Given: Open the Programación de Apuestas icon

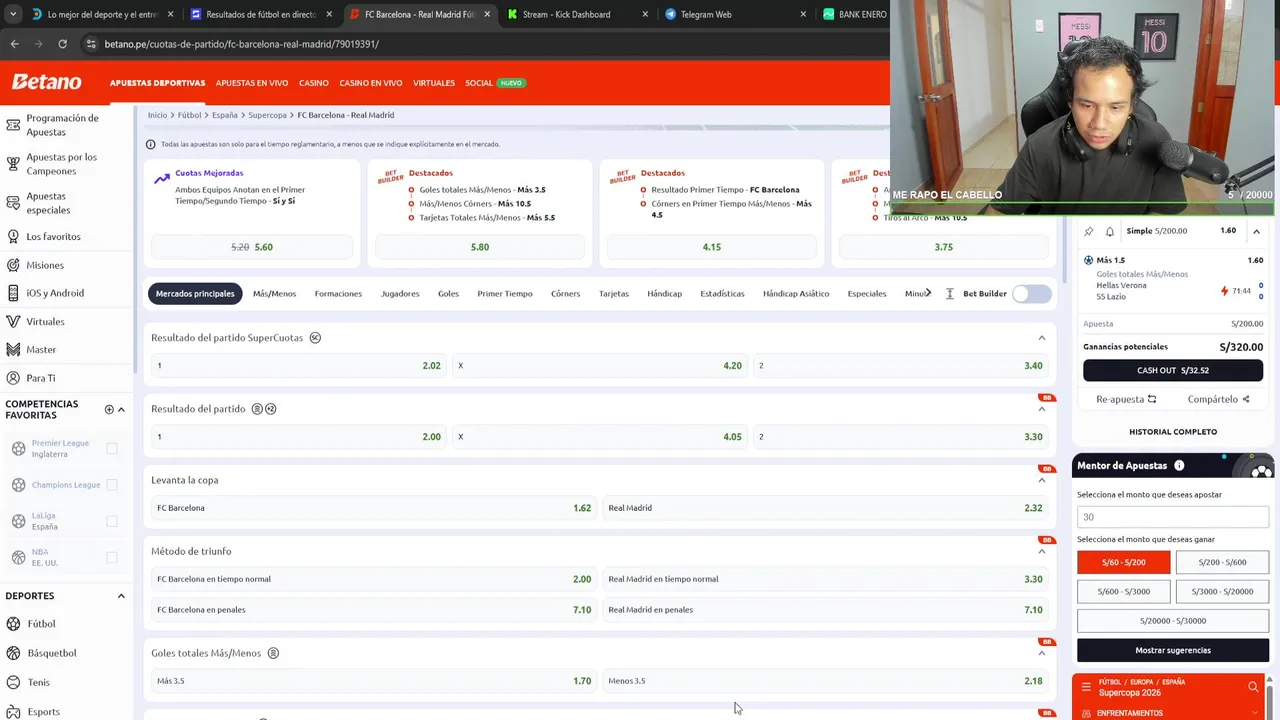Looking at the screenshot, I should coord(13,125).
